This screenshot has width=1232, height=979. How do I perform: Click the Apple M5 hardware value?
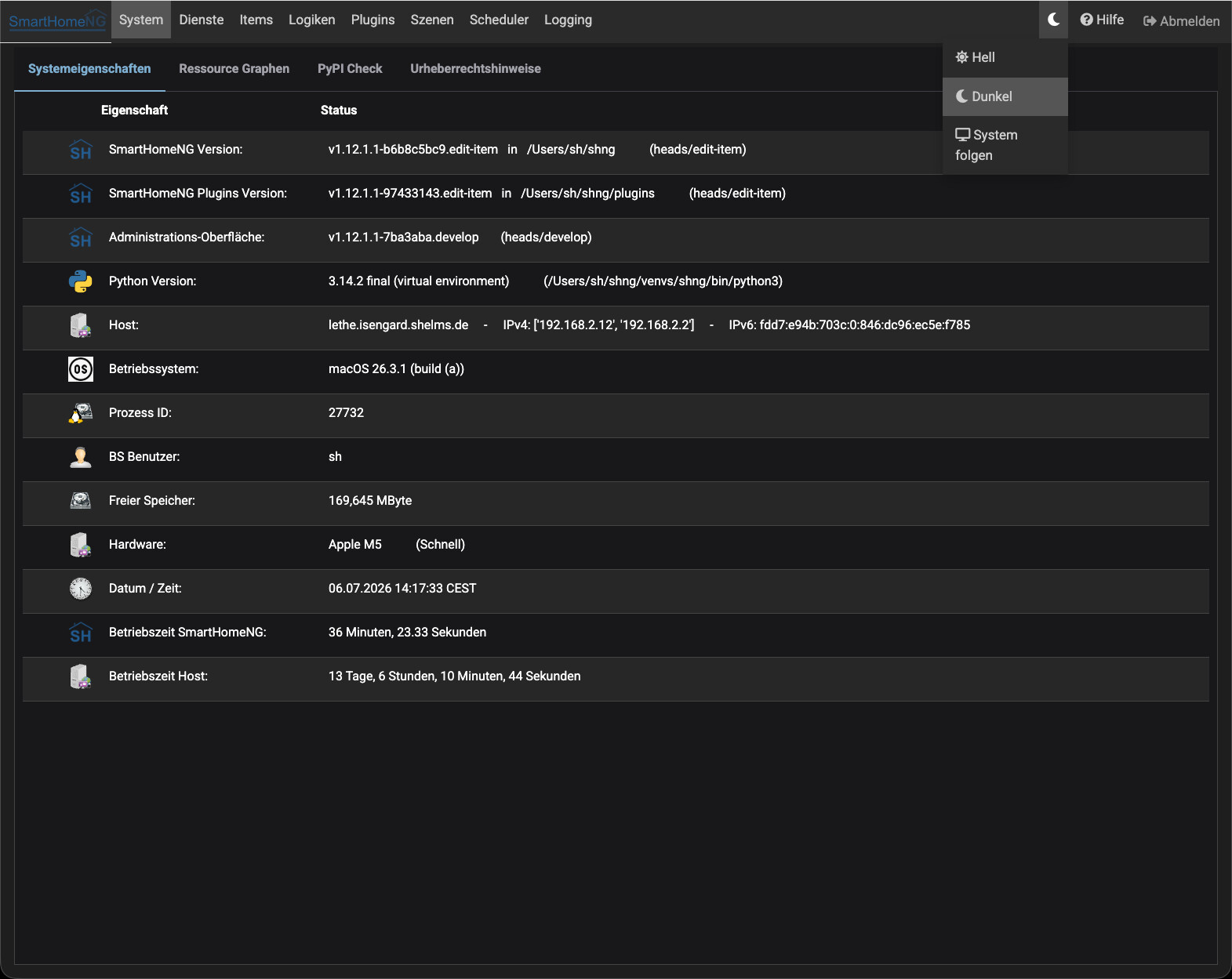pos(355,545)
